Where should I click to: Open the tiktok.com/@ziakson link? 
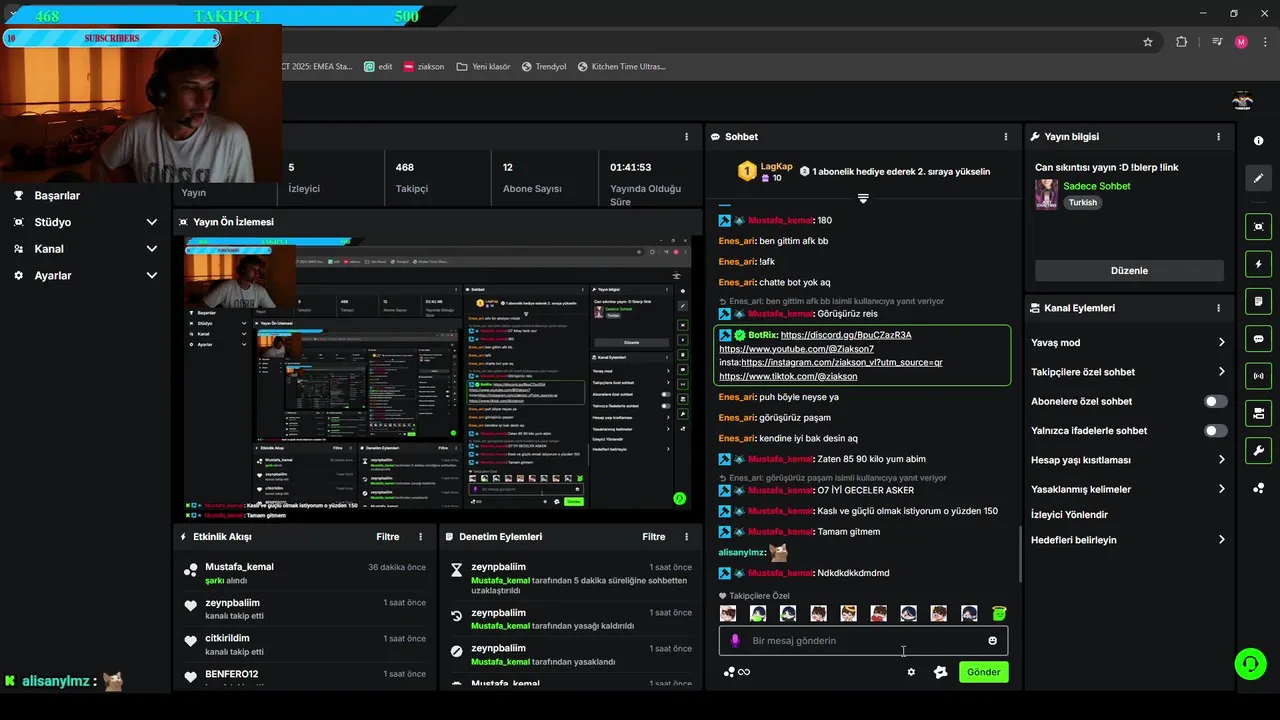[x=788, y=376]
